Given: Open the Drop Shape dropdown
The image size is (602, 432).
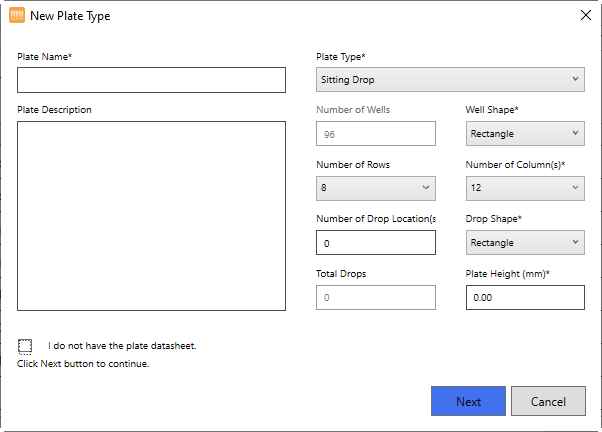Looking at the screenshot, I should 525,242.
